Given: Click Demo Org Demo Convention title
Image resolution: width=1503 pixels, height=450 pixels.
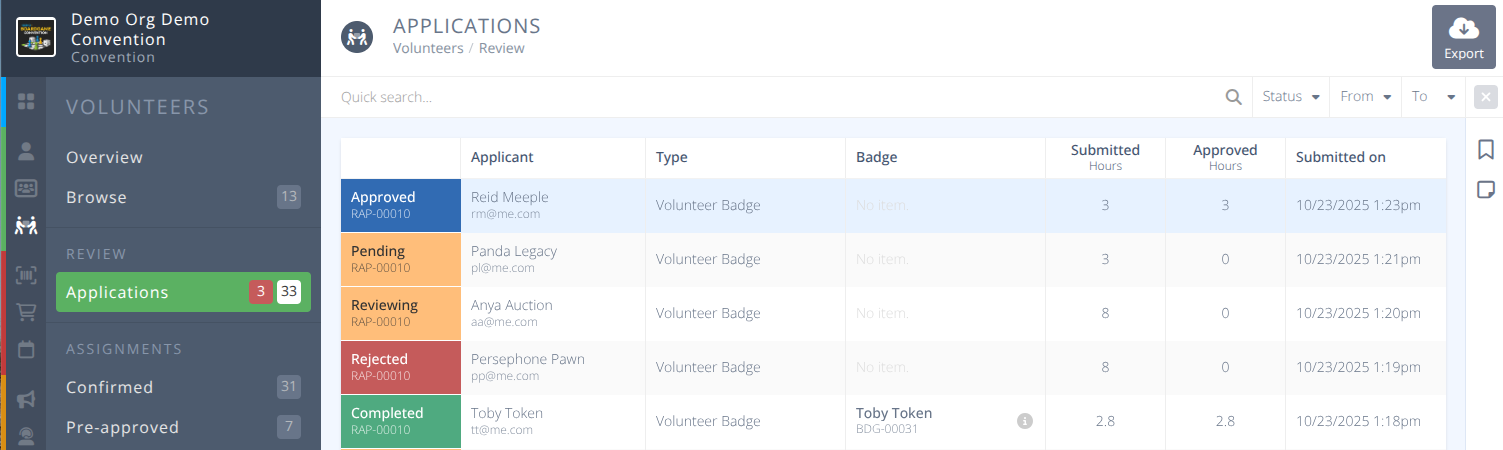Looking at the screenshot, I should click(x=140, y=30).
